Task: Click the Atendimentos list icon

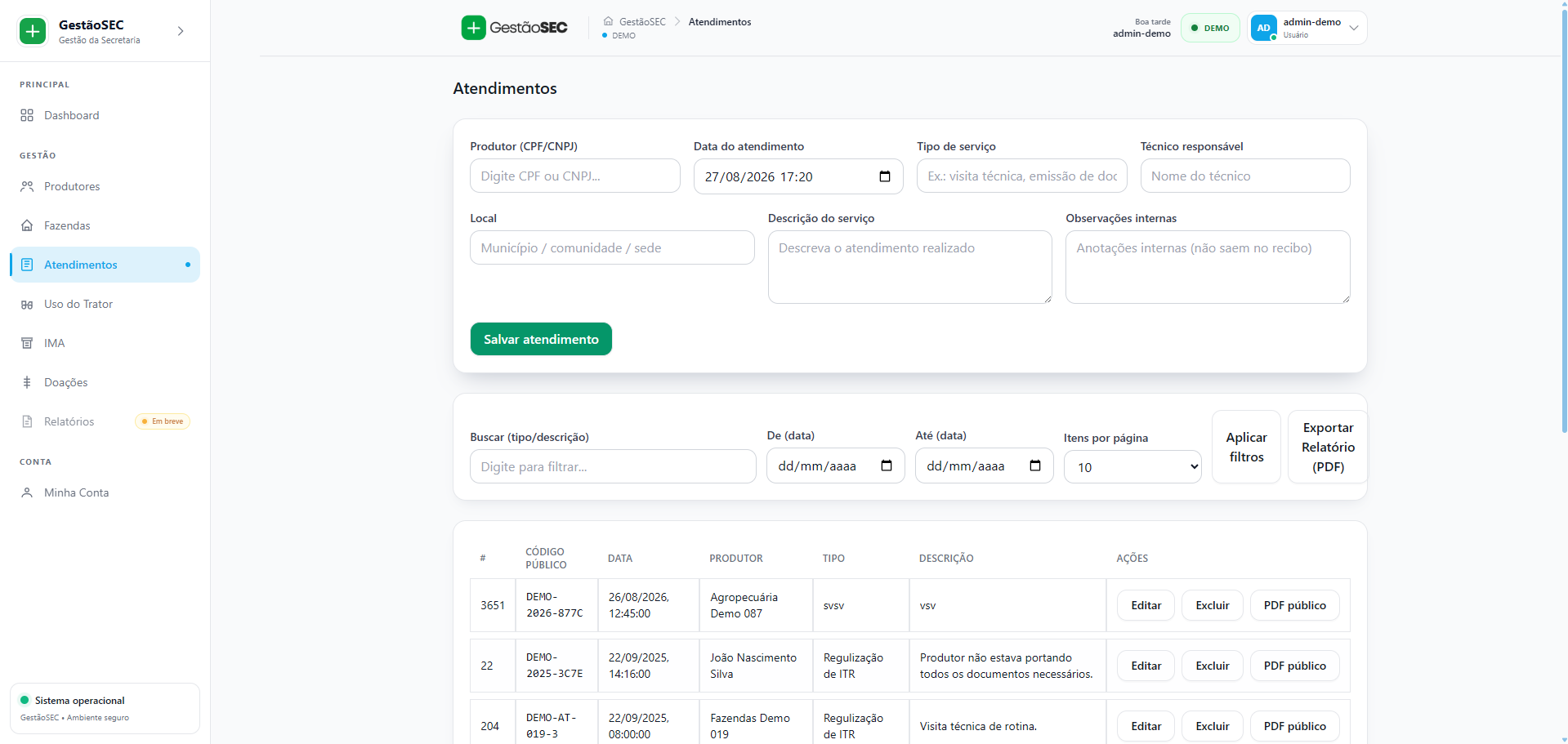Action: [27, 265]
